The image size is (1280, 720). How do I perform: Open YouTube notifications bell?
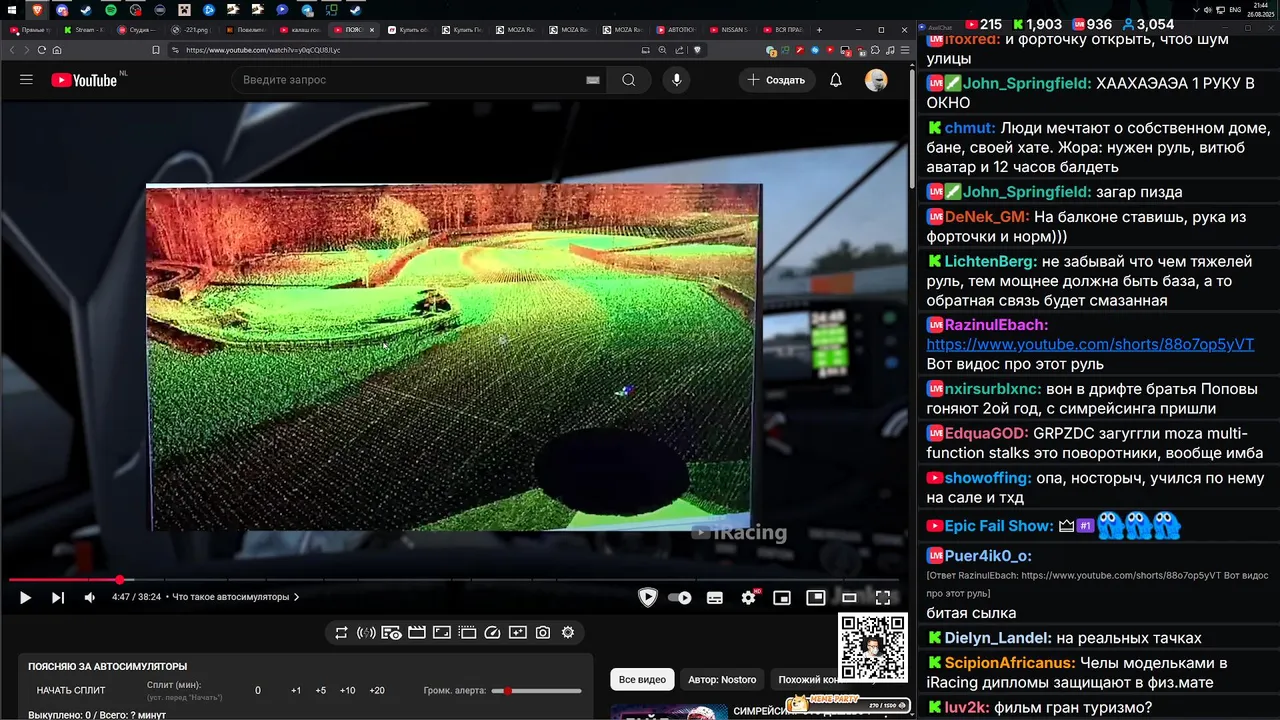(x=836, y=80)
